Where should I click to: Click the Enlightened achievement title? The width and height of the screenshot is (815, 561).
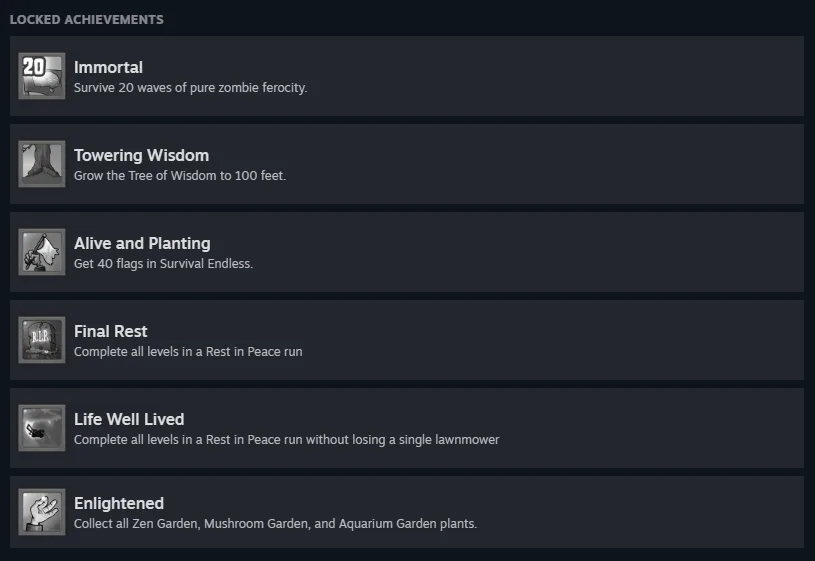(119, 503)
